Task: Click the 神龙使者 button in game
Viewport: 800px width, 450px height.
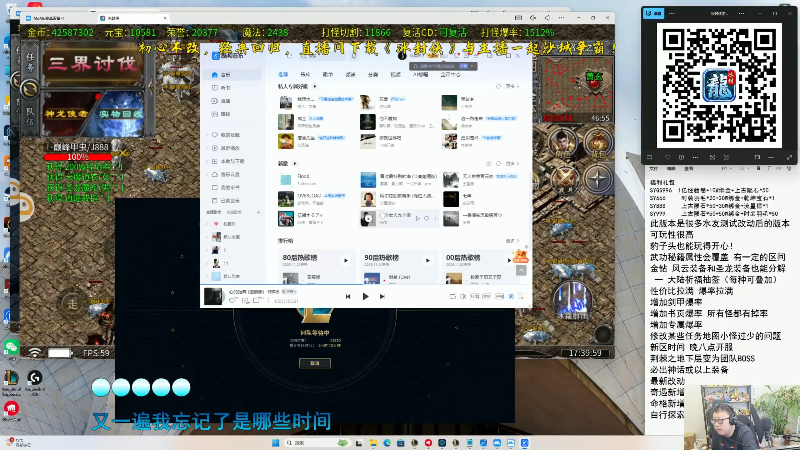Action: point(67,113)
